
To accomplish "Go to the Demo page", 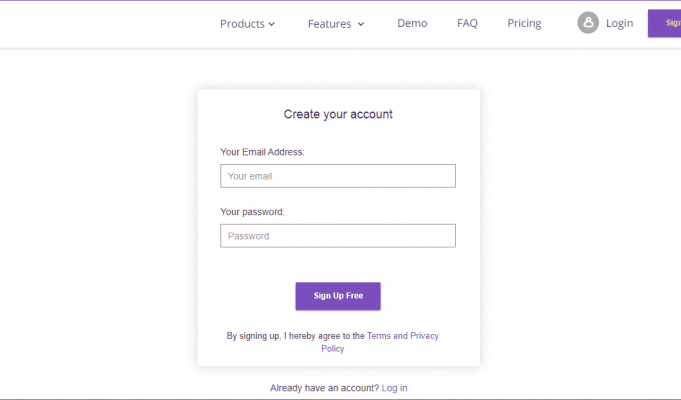I will pyautogui.click(x=412, y=23).
